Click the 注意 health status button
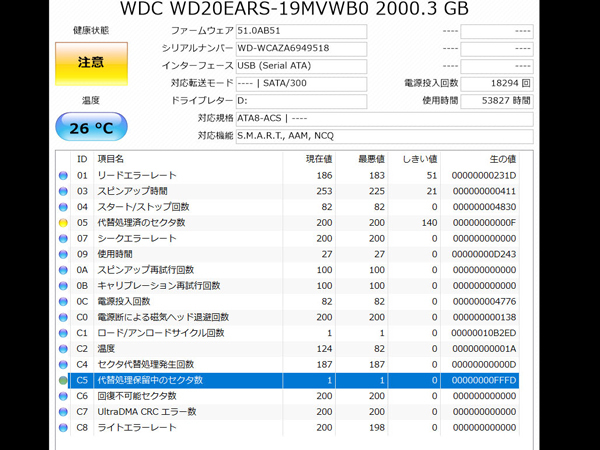The height and width of the screenshot is (450, 600). coord(91,64)
